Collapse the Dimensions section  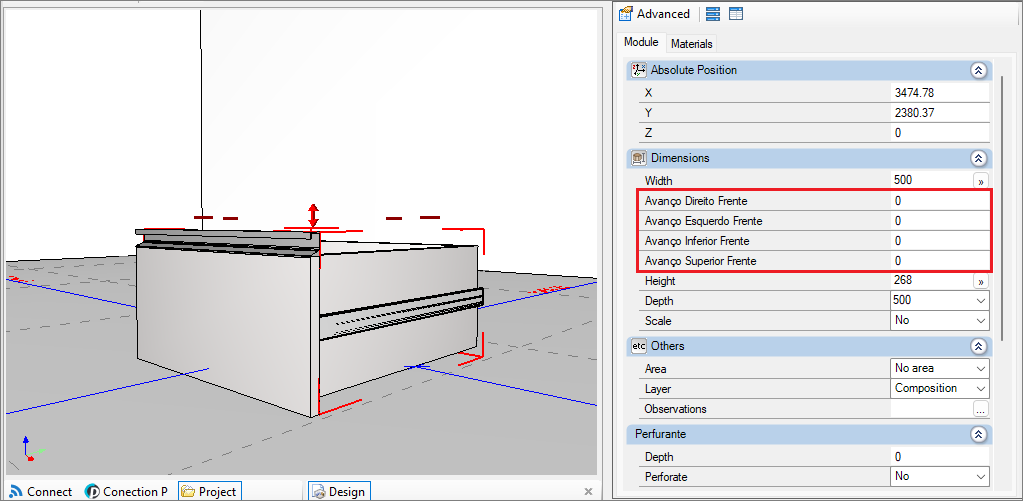[x=978, y=158]
